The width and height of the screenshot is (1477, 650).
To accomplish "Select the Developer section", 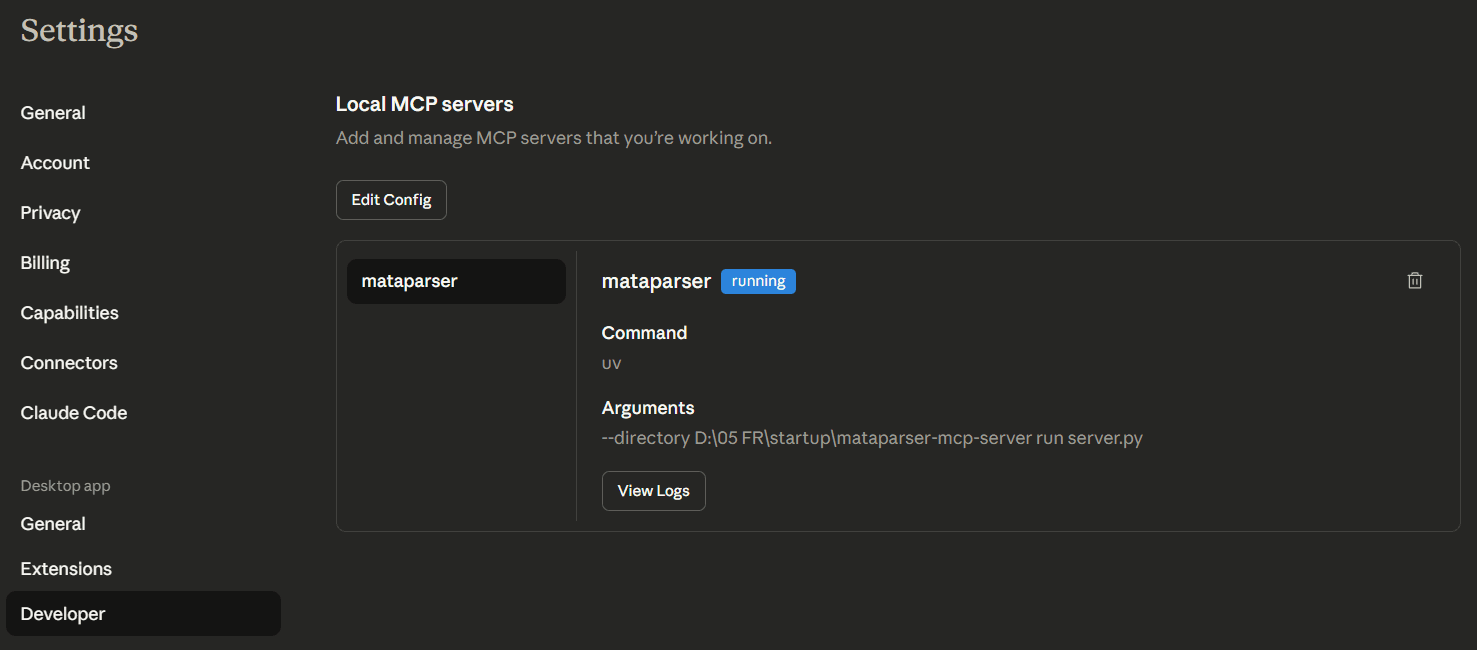I will pyautogui.click(x=63, y=614).
